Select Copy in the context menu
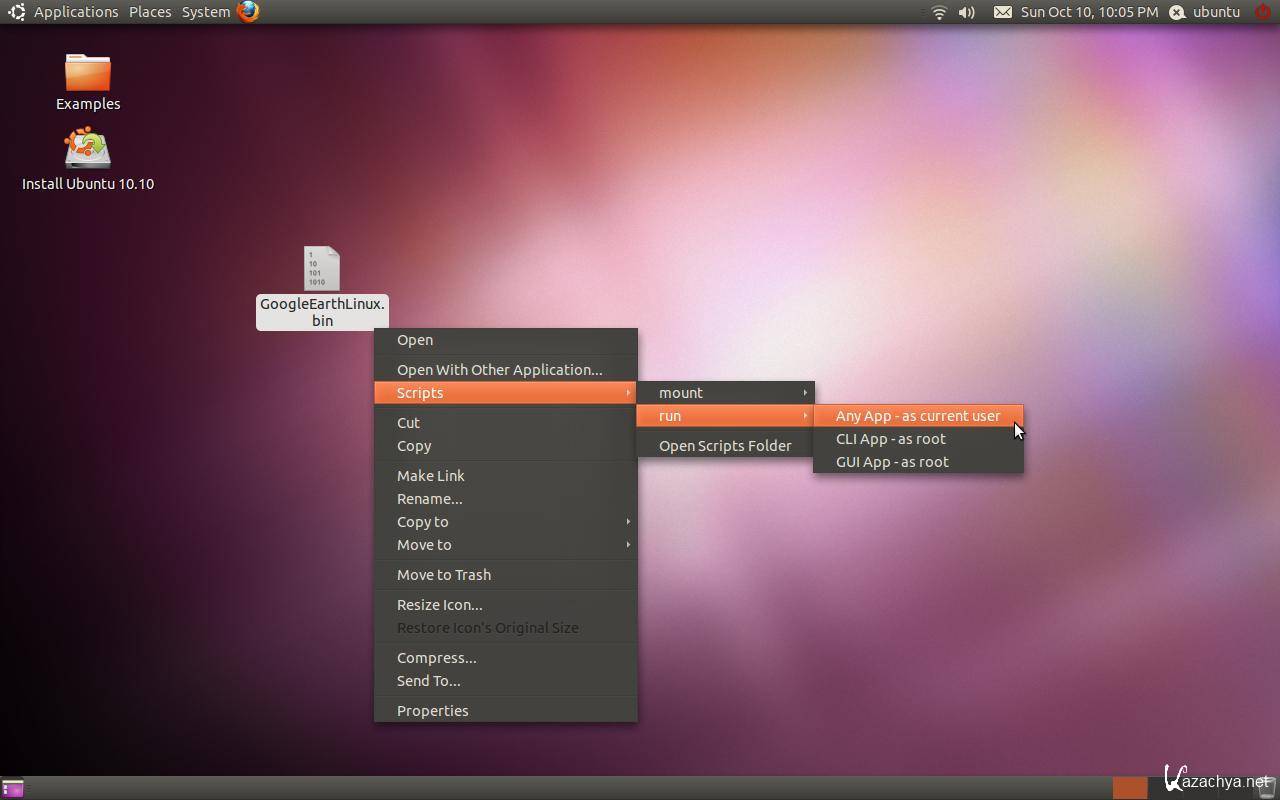This screenshot has width=1280, height=800. click(506, 446)
